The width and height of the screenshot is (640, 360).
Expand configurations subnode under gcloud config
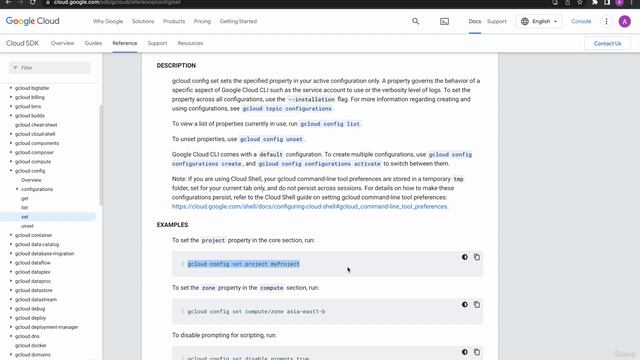coord(17,189)
